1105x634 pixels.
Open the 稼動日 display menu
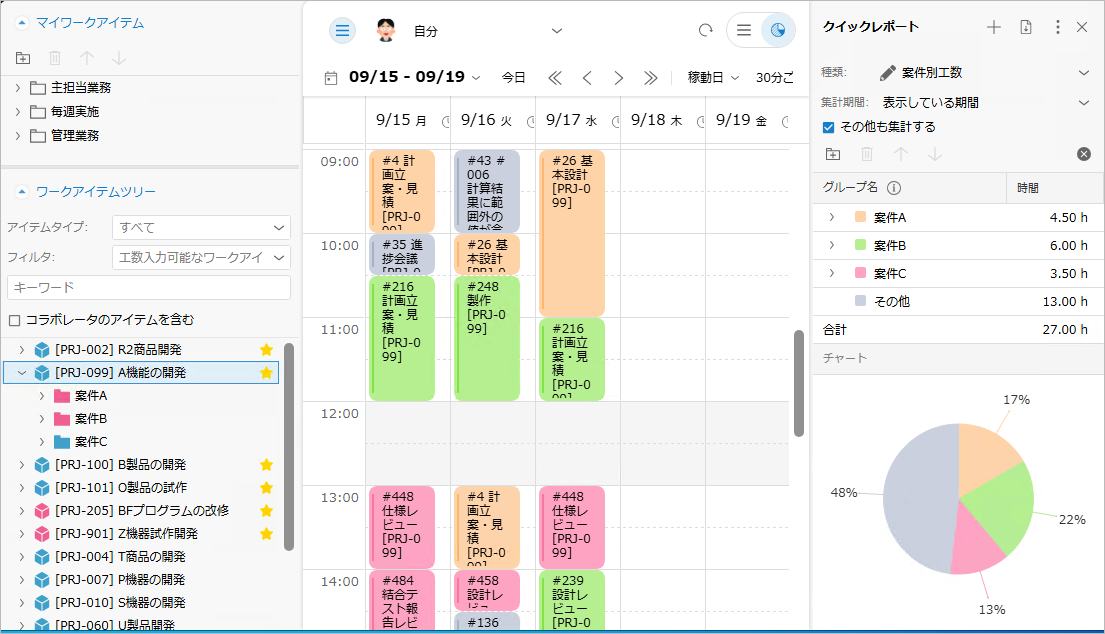coord(713,78)
